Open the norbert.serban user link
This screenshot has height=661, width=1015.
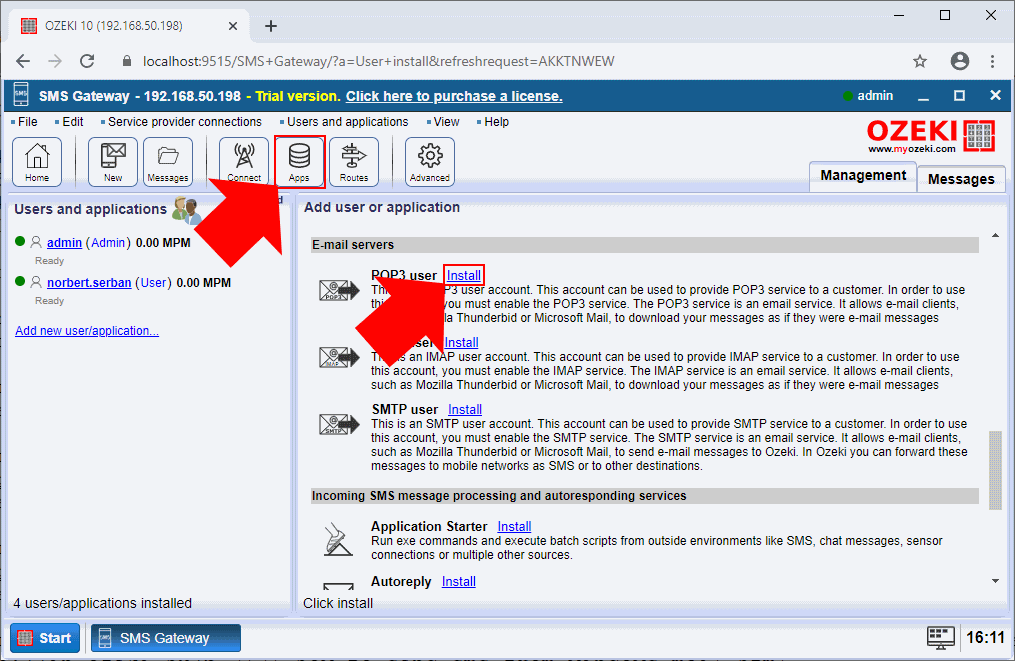click(89, 283)
